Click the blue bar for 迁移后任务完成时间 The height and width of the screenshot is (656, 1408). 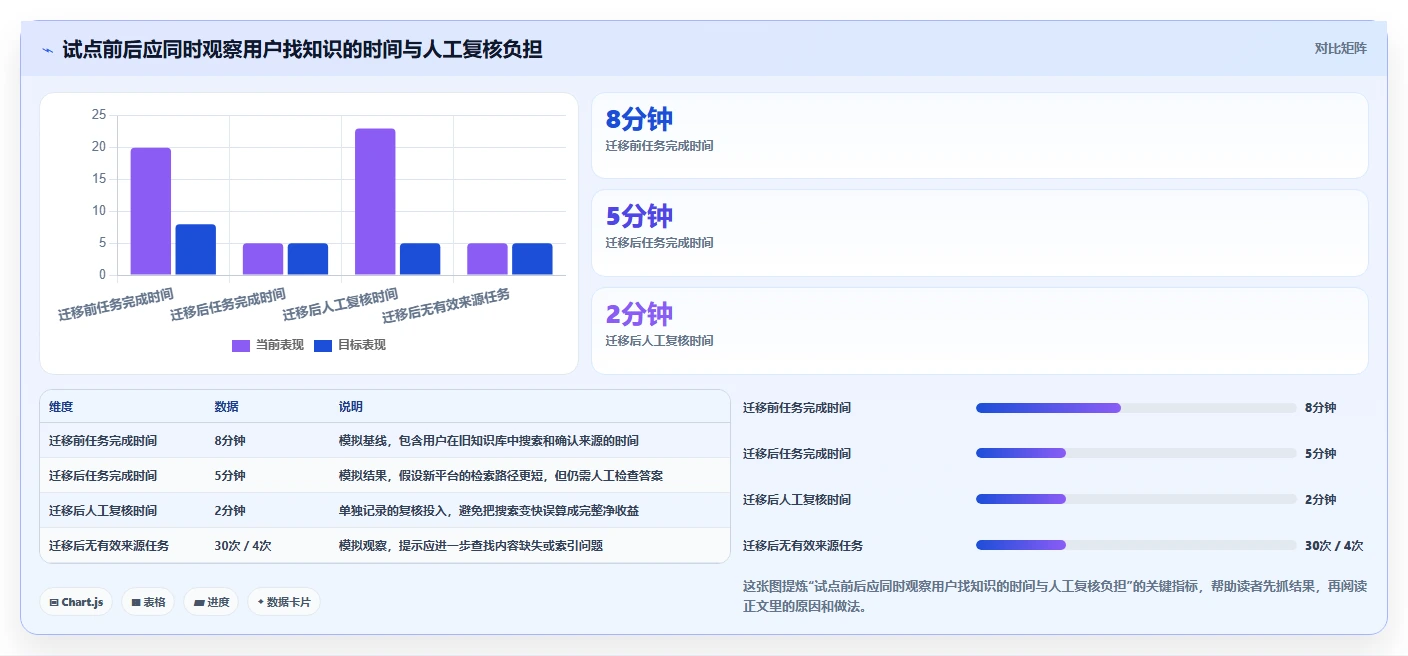pyautogui.click(x=308, y=259)
